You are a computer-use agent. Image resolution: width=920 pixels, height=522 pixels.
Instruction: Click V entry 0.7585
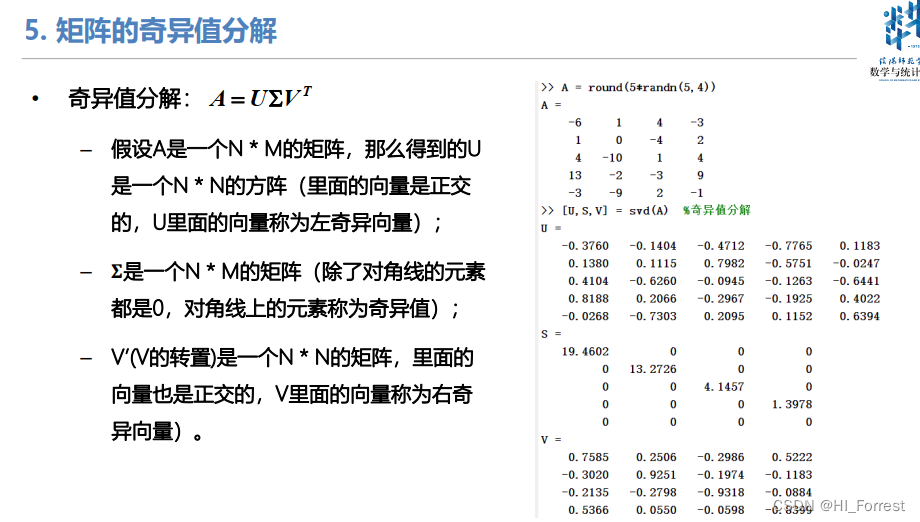click(588, 457)
